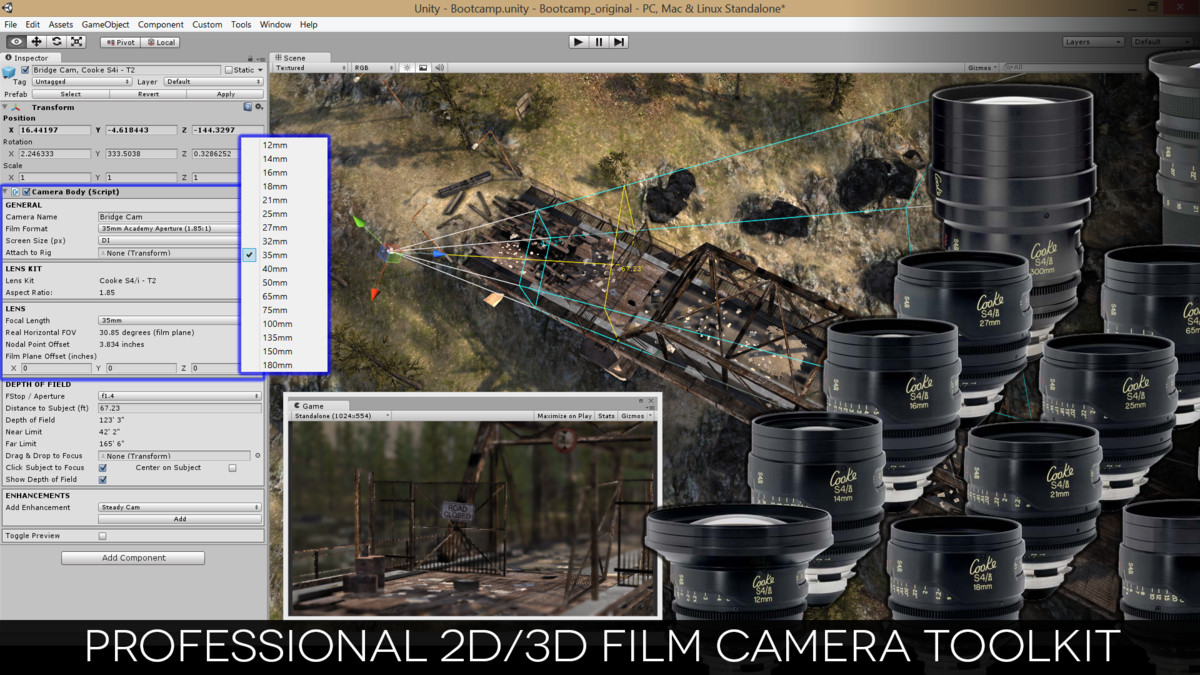This screenshot has width=1200, height=675.
Task: Toggle the game object active checkbox
Action: coord(26,70)
